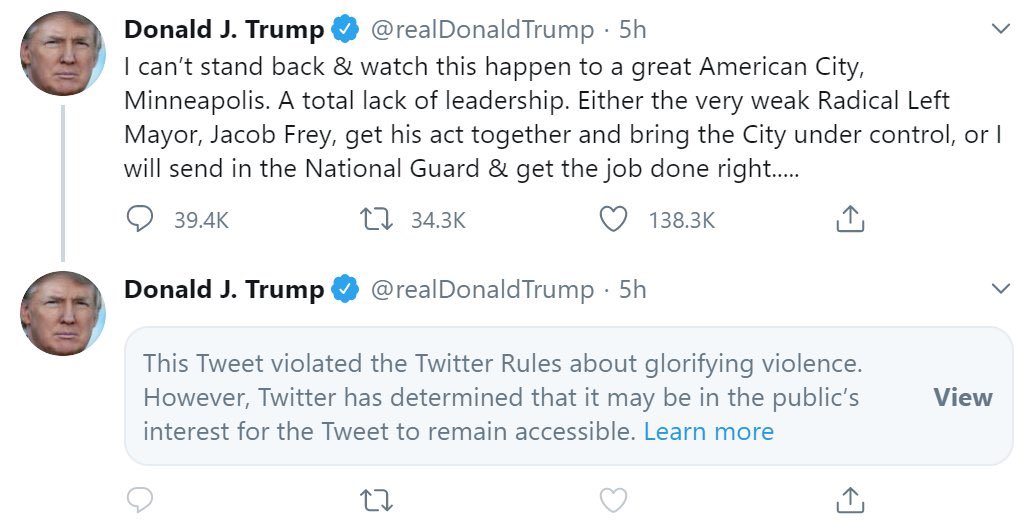This screenshot has width=1035, height=531.
Task: Click the verified badge on the first tweet
Action: 346,30
